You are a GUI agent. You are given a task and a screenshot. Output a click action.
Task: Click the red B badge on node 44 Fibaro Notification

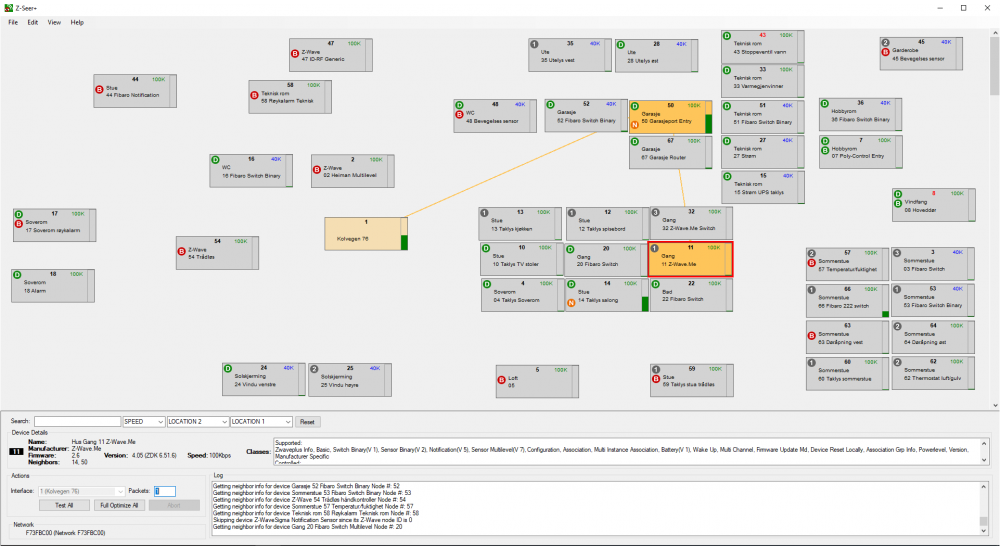[99, 88]
